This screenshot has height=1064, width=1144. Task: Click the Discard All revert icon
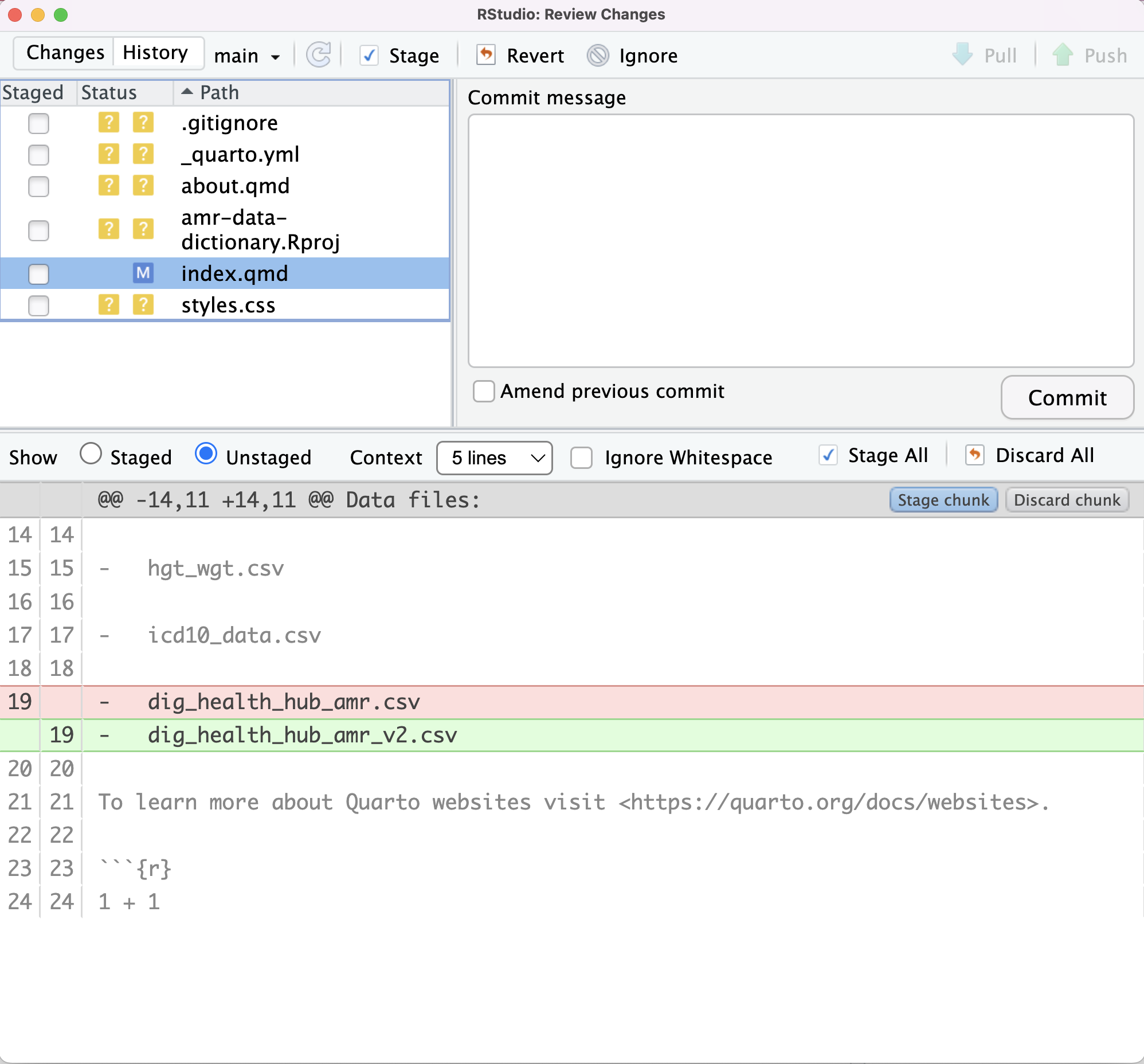tap(975, 455)
